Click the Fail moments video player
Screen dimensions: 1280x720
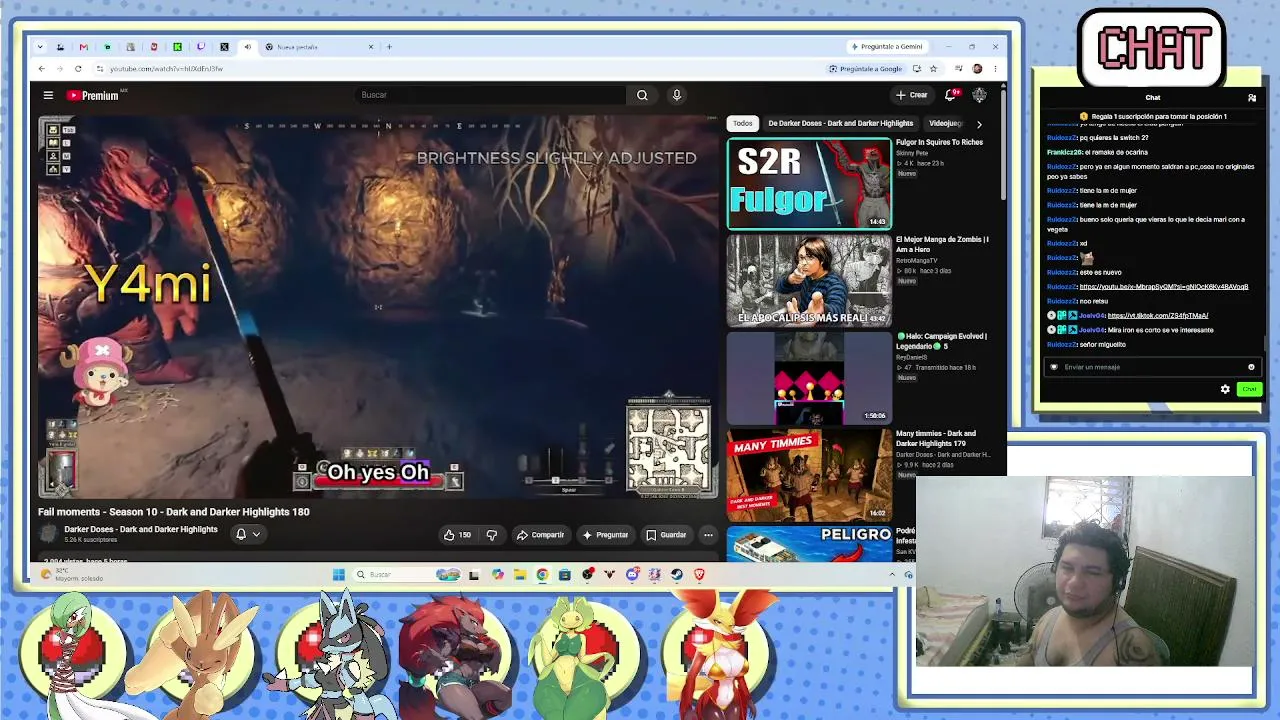click(x=378, y=306)
